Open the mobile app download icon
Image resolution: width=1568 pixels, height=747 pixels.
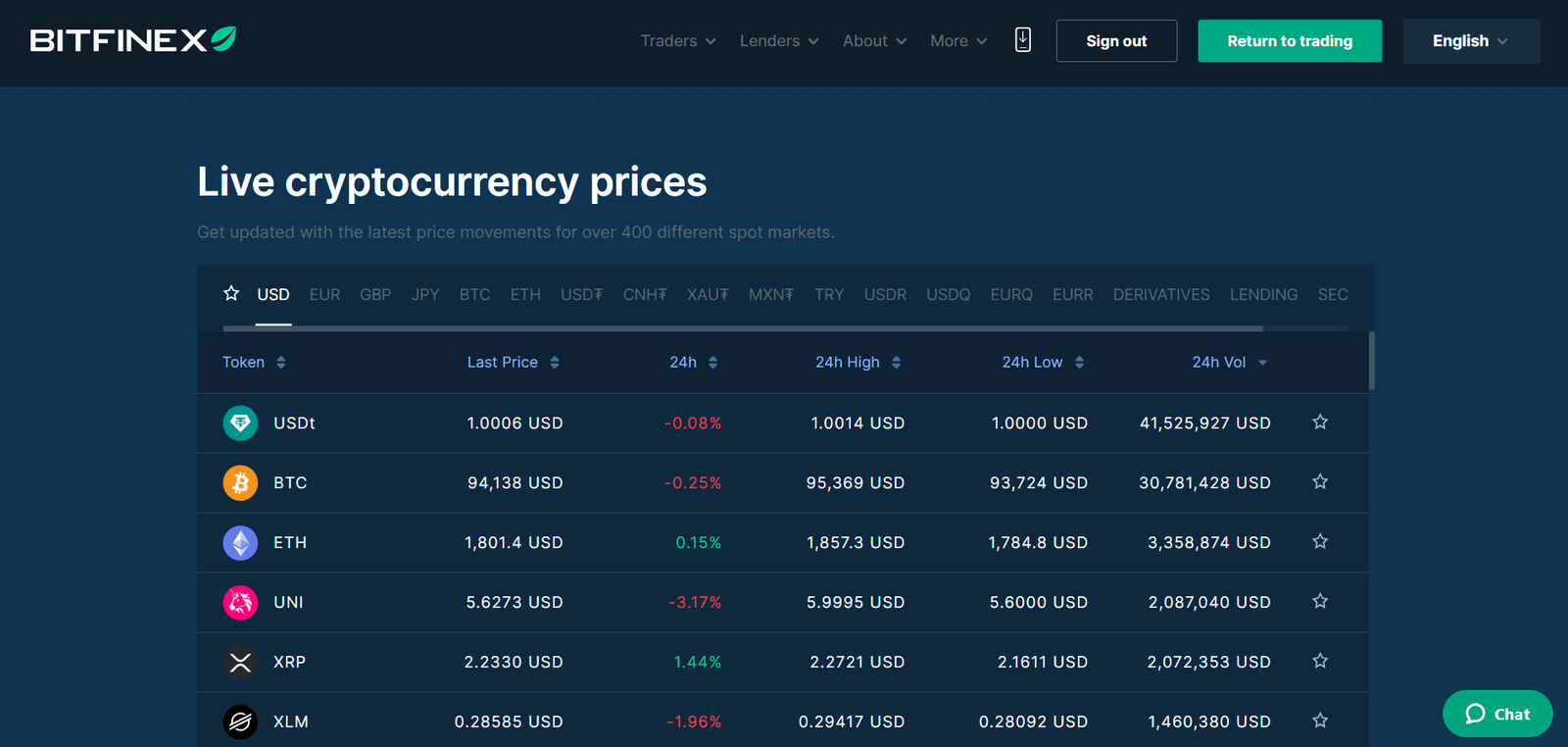(1023, 40)
